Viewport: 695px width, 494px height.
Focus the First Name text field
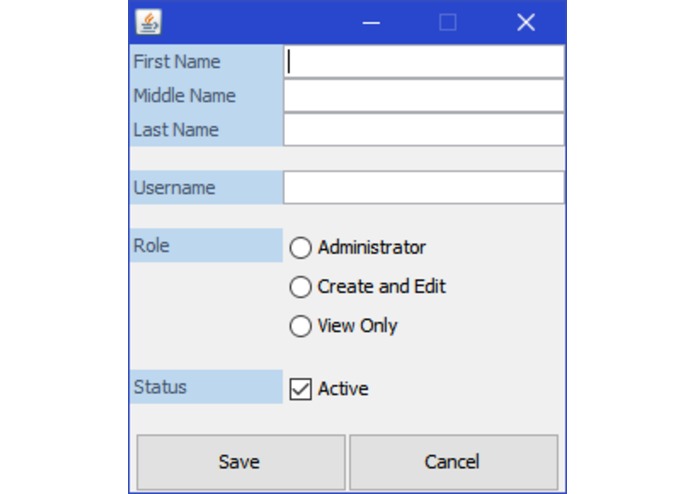point(424,62)
